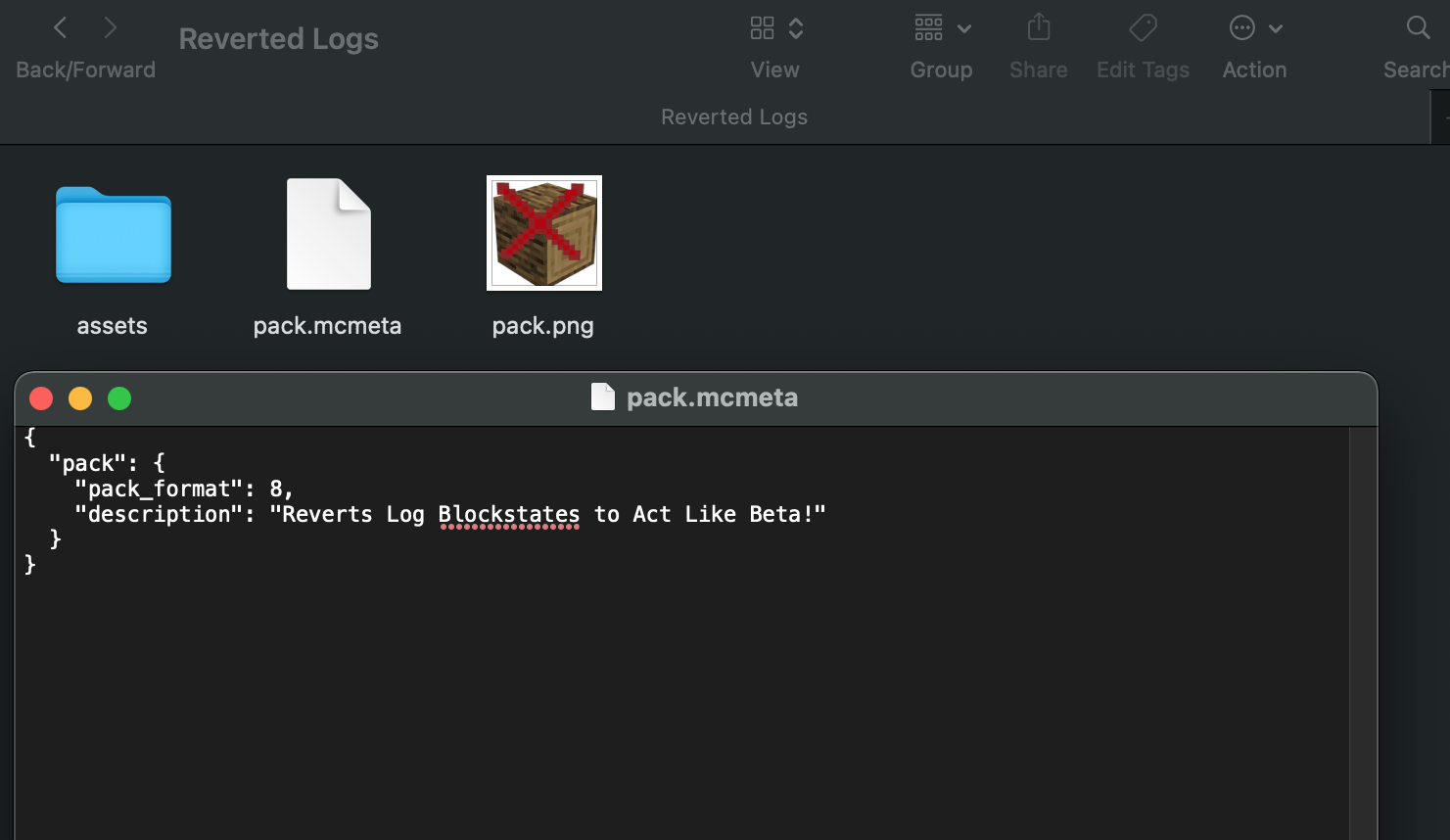Click the Edit Tags icon

(x=1143, y=27)
